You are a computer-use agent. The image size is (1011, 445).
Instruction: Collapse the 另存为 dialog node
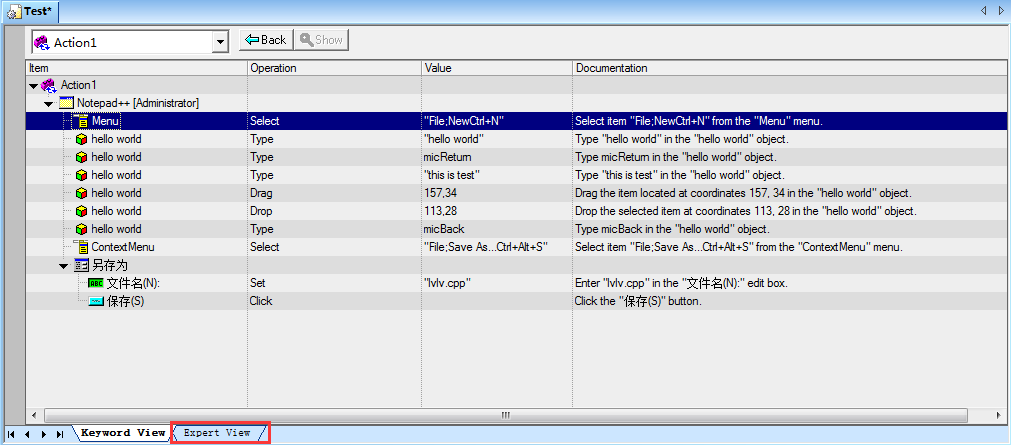[63, 265]
